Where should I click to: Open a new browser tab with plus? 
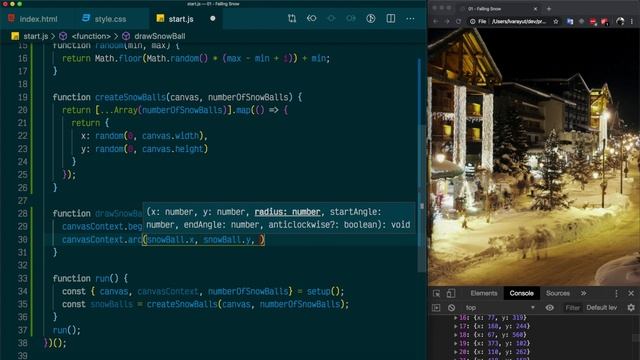[549, 9]
